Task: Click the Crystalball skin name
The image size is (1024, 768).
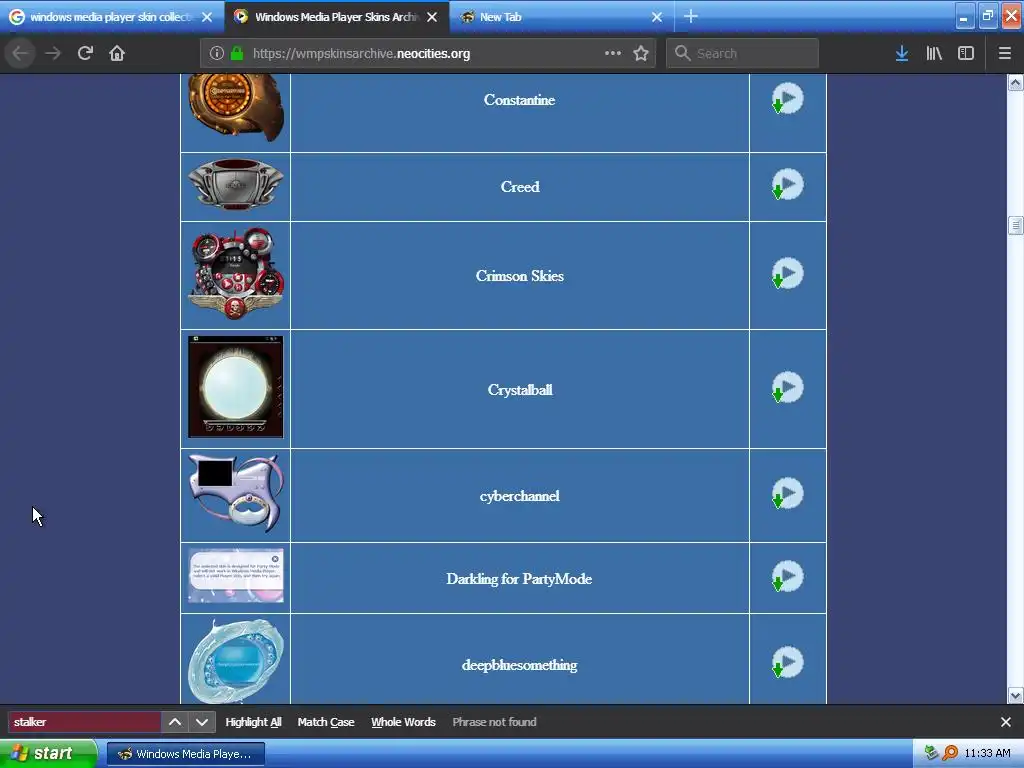Action: click(520, 390)
